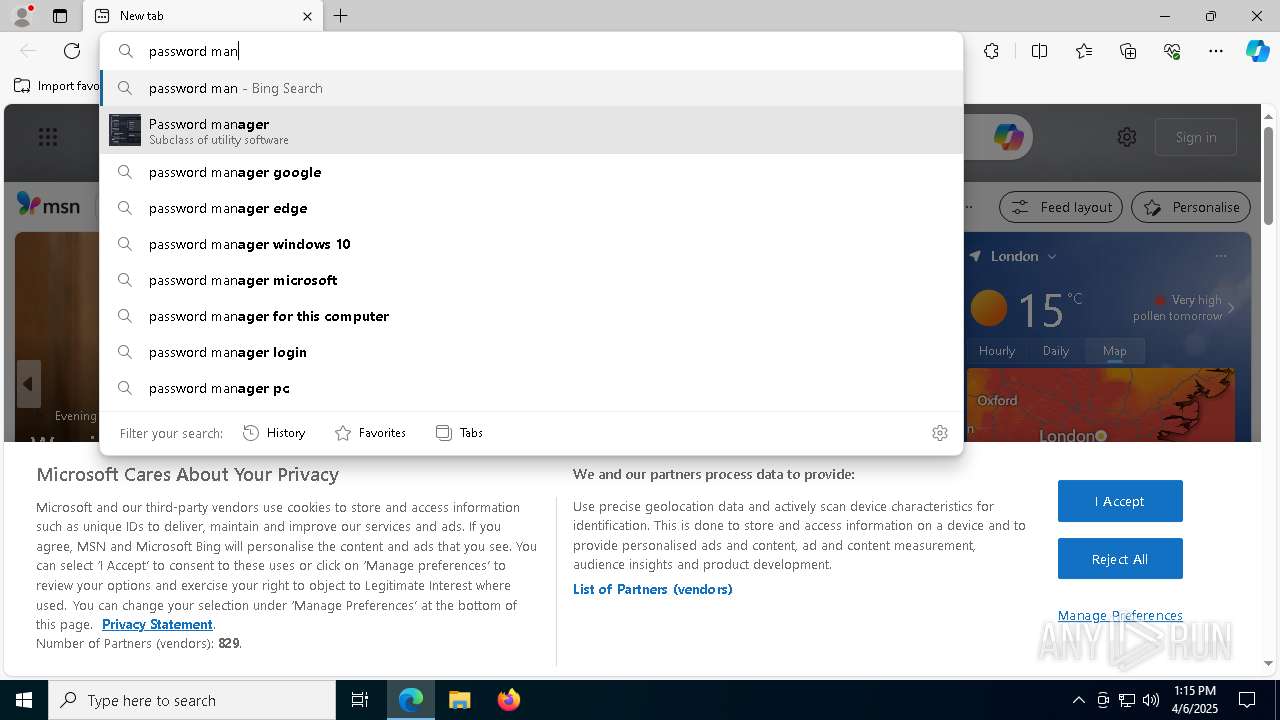Filter search by Tabs
Image resolution: width=1280 pixels, height=720 pixels.
pyautogui.click(x=459, y=433)
